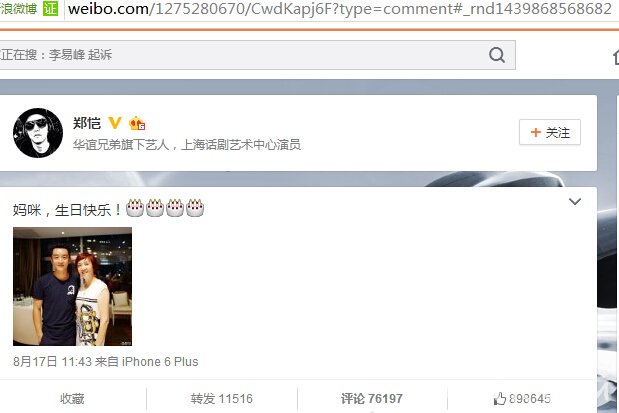This screenshot has height=413, width=619.
Task: Click the home icon at top right
Action: tap(616, 57)
